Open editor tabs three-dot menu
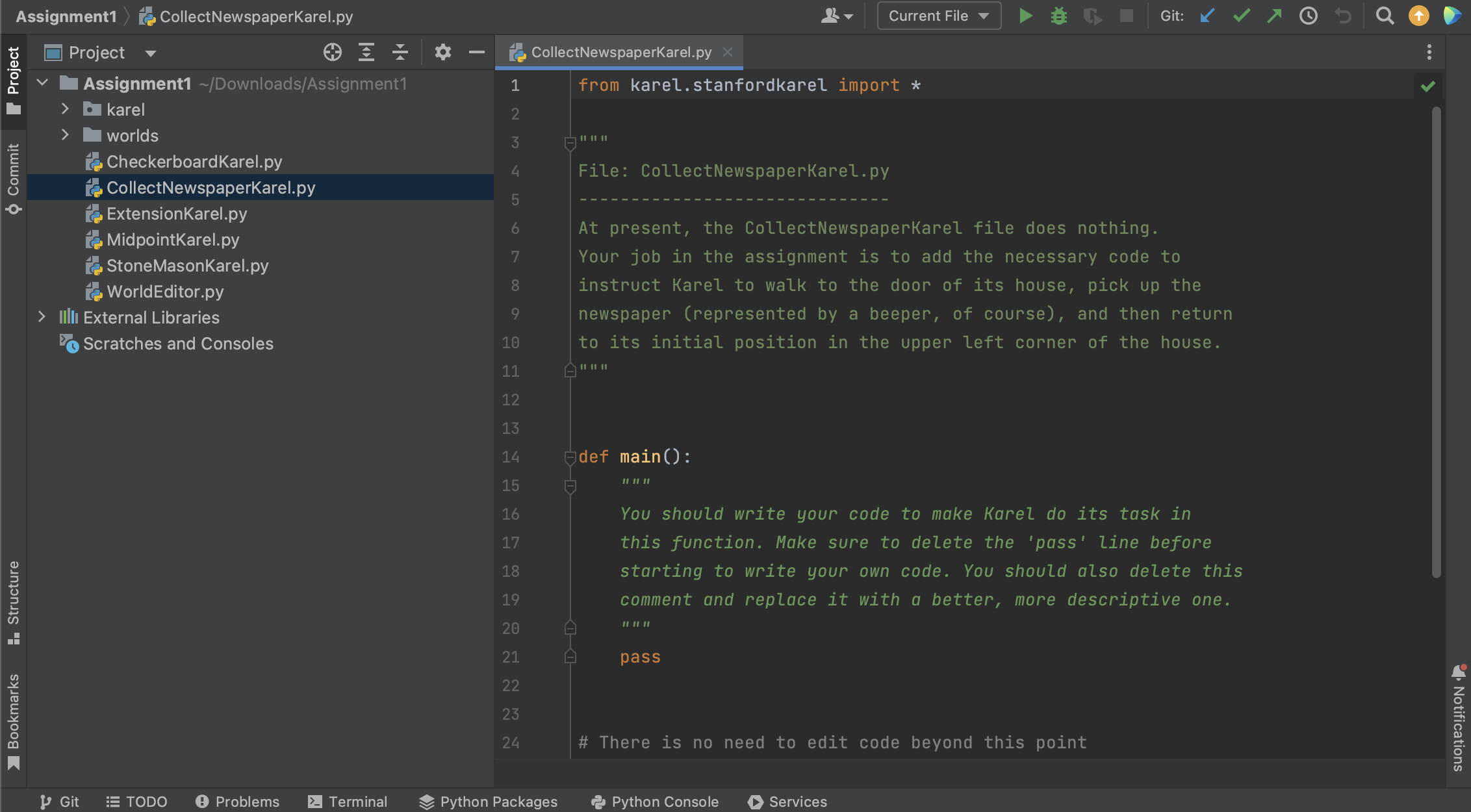This screenshot has width=1471, height=812. point(1429,52)
